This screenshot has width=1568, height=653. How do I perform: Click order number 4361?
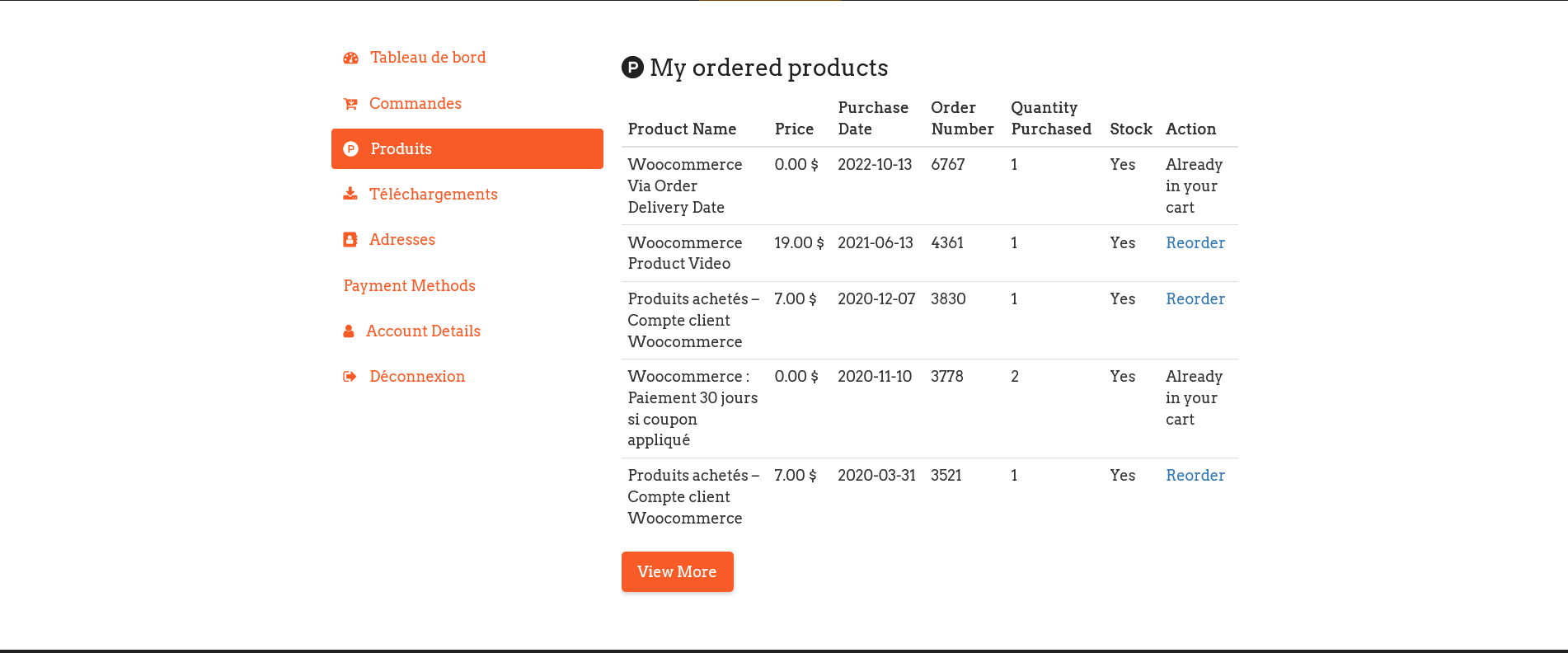click(x=947, y=243)
